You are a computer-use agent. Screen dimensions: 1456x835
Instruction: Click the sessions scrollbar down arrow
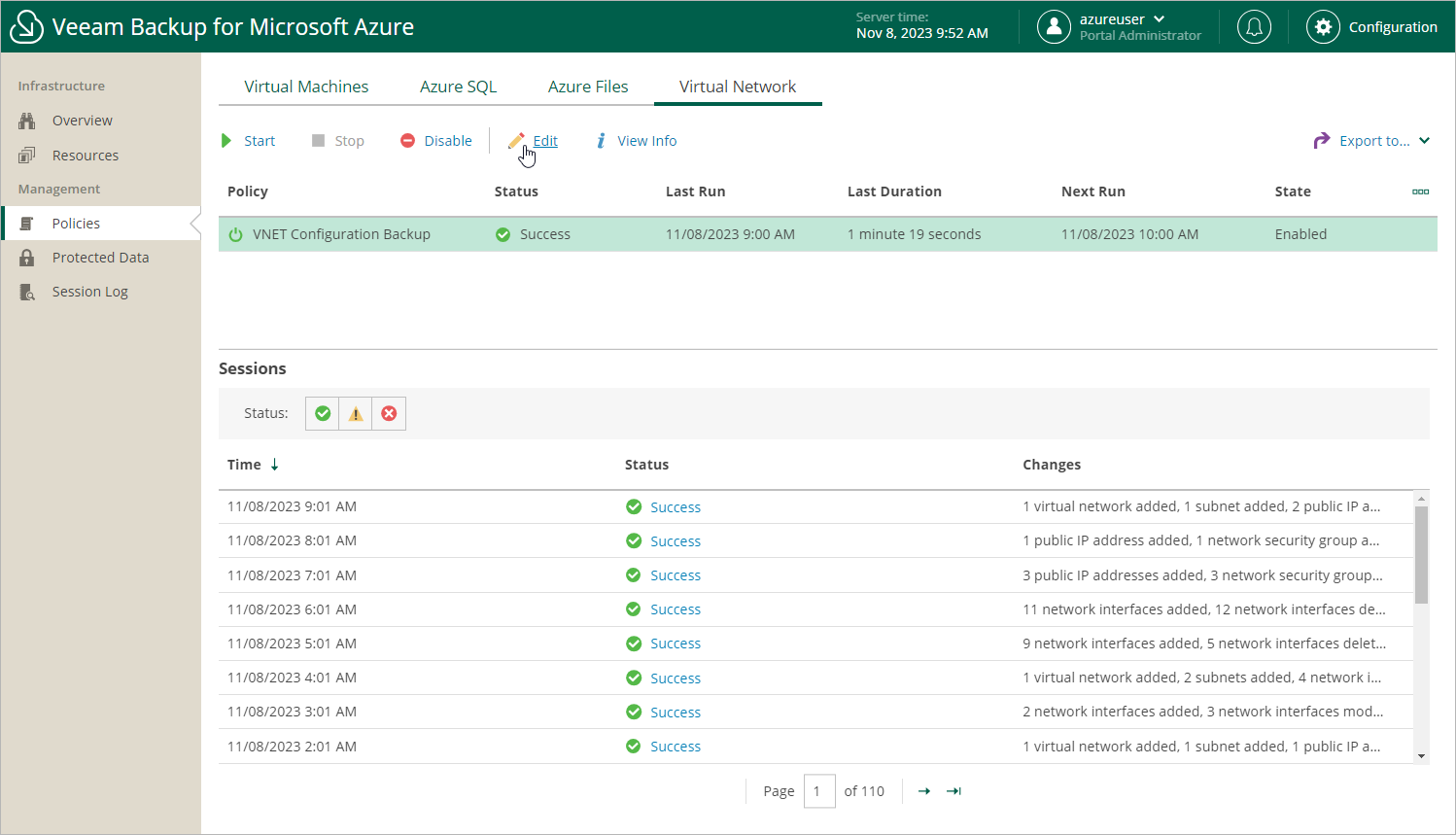(x=1421, y=756)
